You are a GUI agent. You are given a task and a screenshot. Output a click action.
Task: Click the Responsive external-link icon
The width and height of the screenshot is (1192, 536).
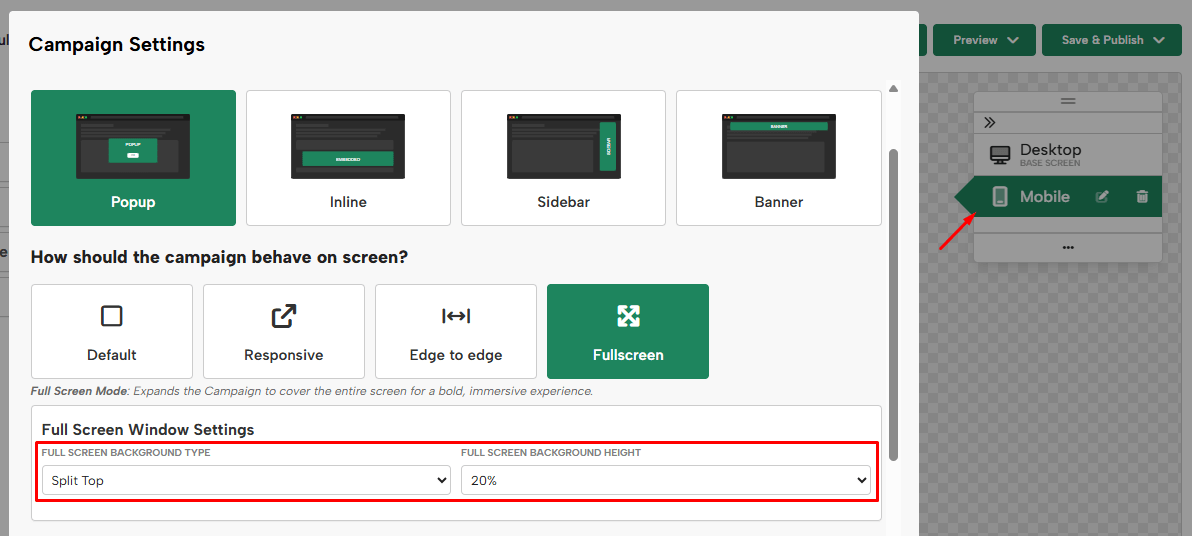pyautogui.click(x=284, y=316)
